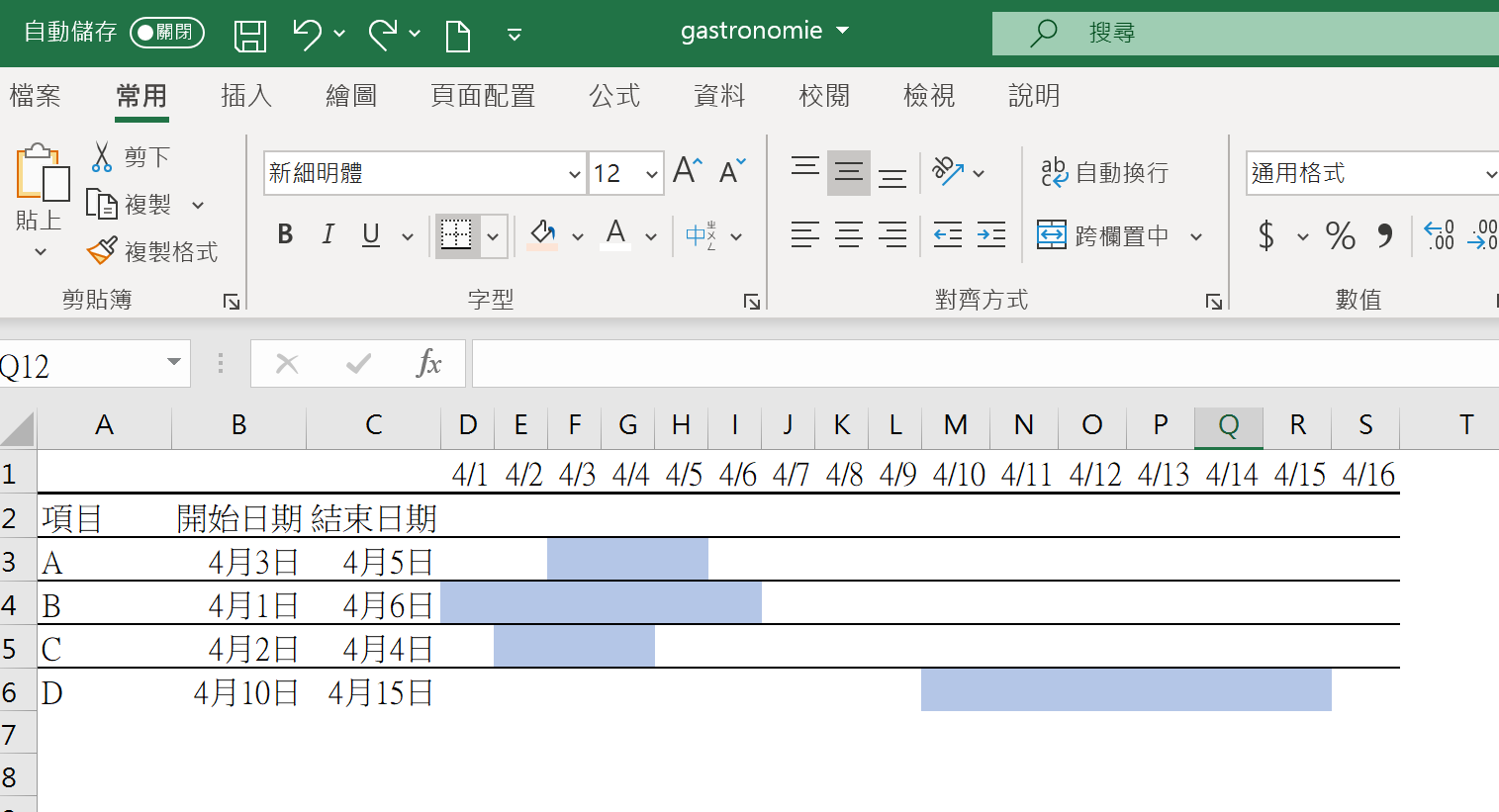Click the insert function fx icon
Screen dimensions: 1499x812
(x=428, y=364)
